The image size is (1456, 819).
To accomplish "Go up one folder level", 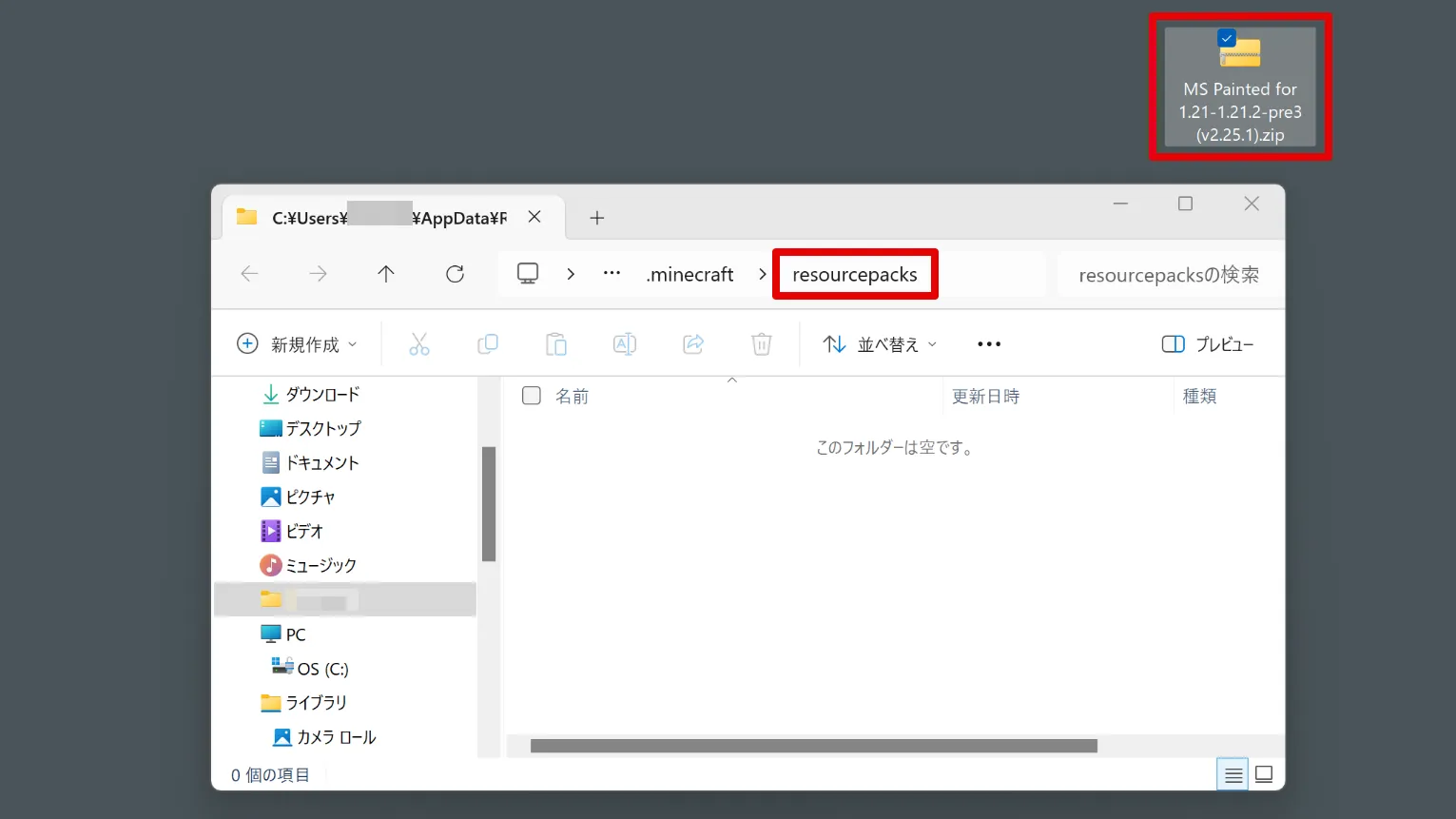I will [385, 274].
